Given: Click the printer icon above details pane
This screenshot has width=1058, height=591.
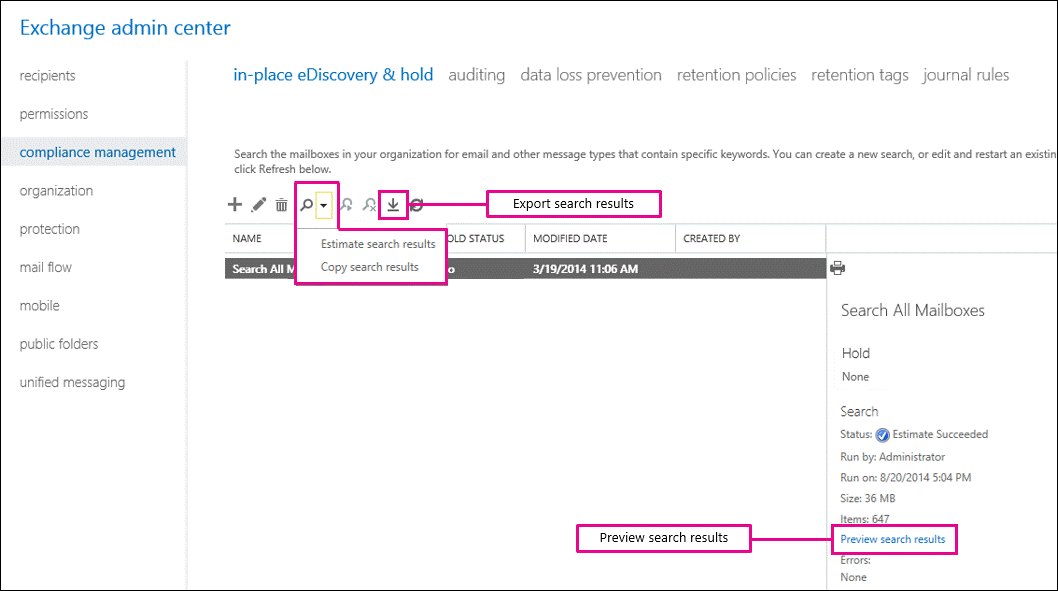Looking at the screenshot, I should pos(837,268).
